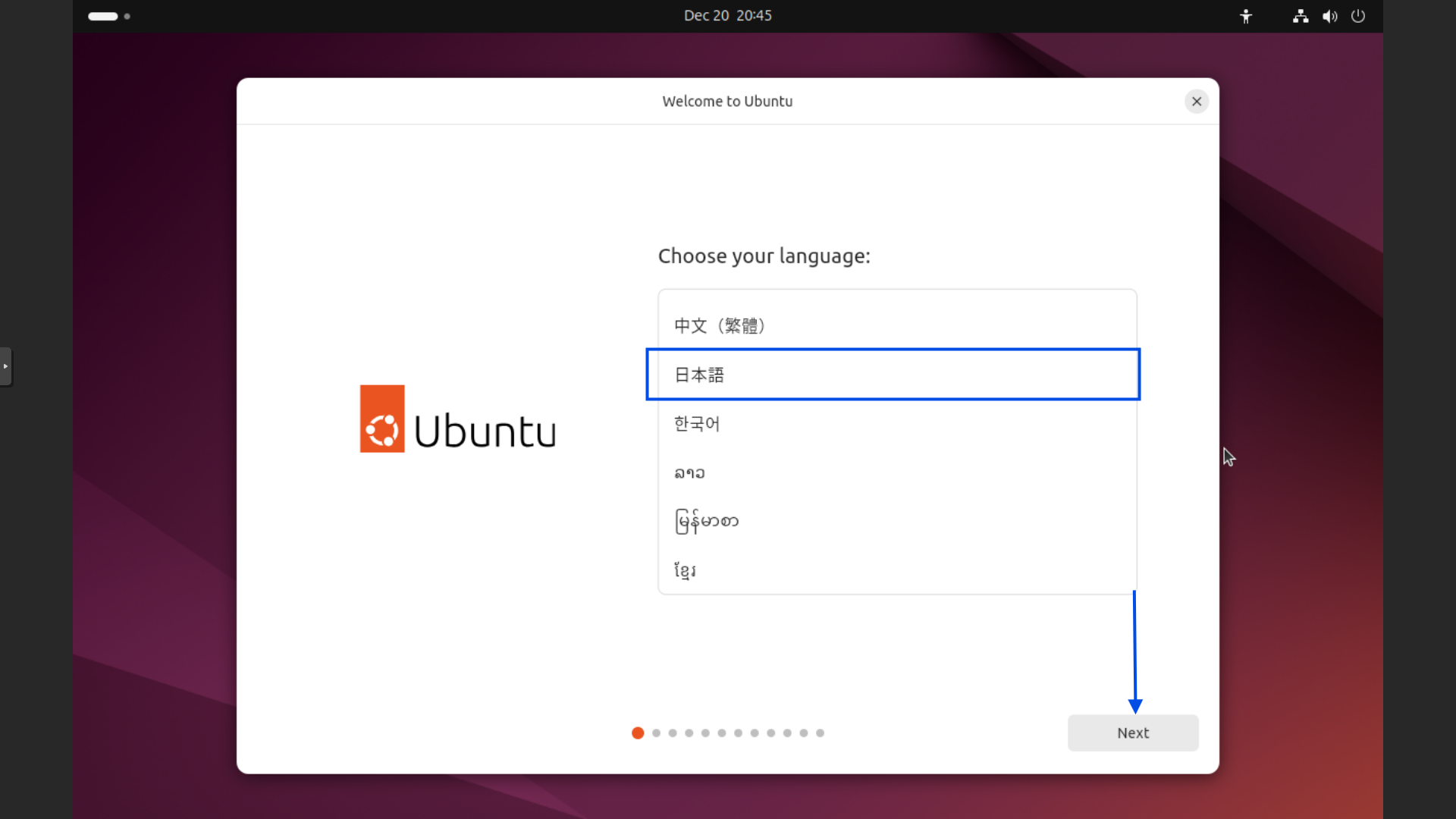
Task: Click the Next button
Action: [x=1133, y=733]
